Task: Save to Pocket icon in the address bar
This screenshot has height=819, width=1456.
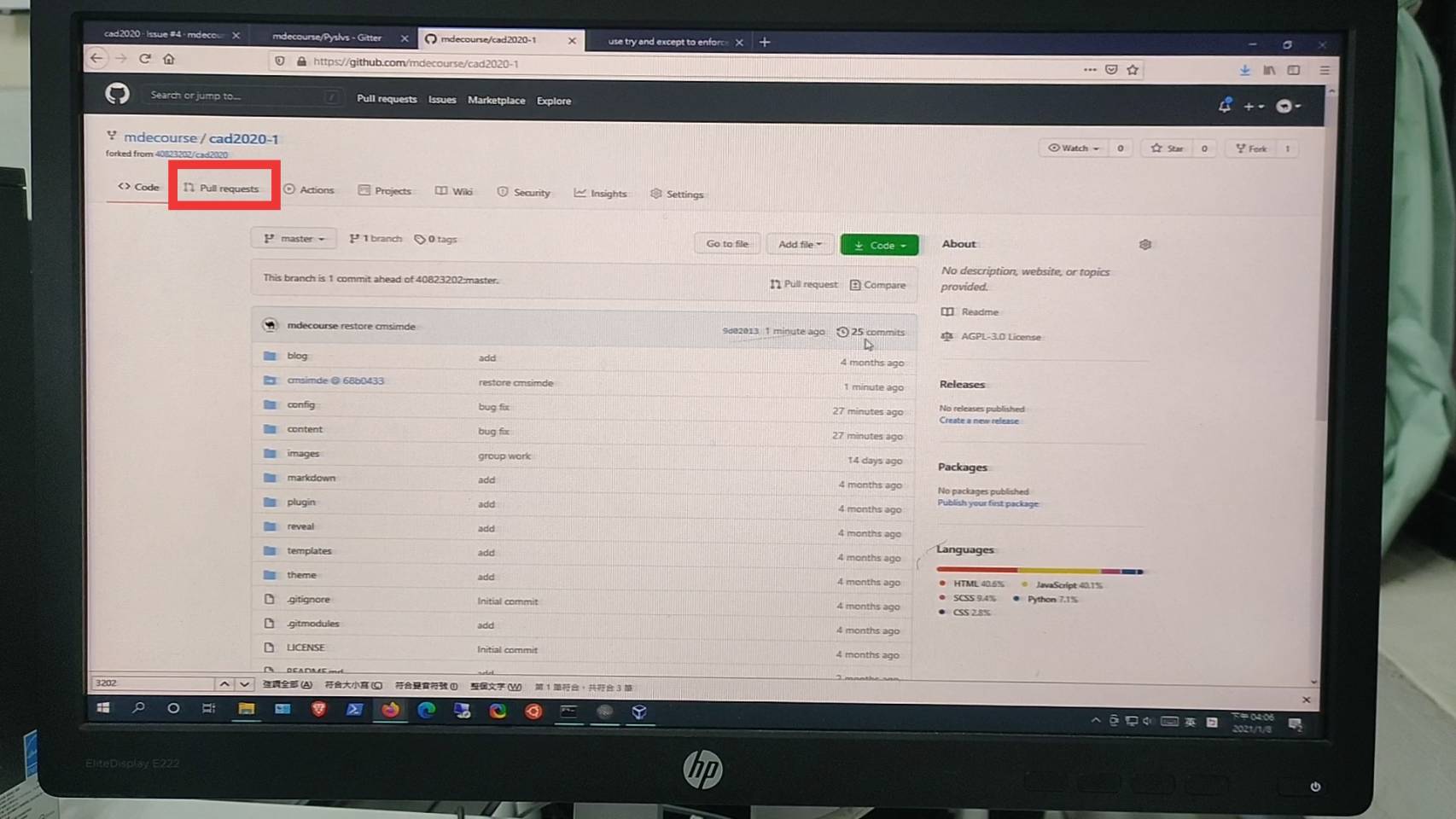Action: (1111, 70)
